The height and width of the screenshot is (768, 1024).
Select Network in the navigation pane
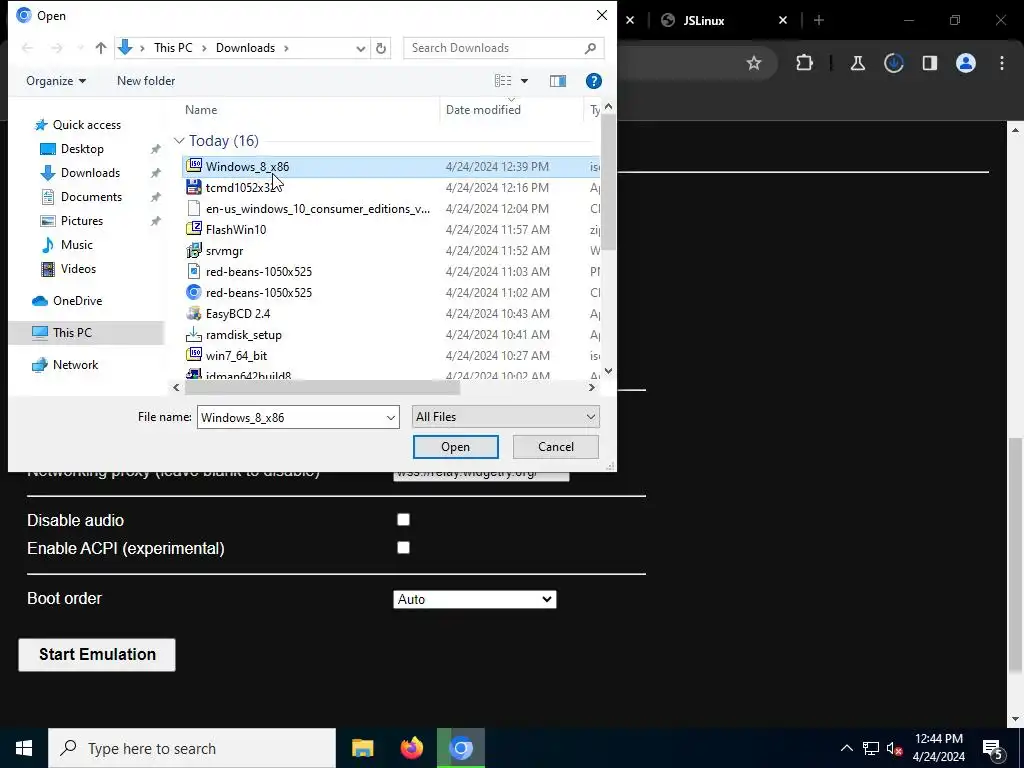(x=75, y=364)
